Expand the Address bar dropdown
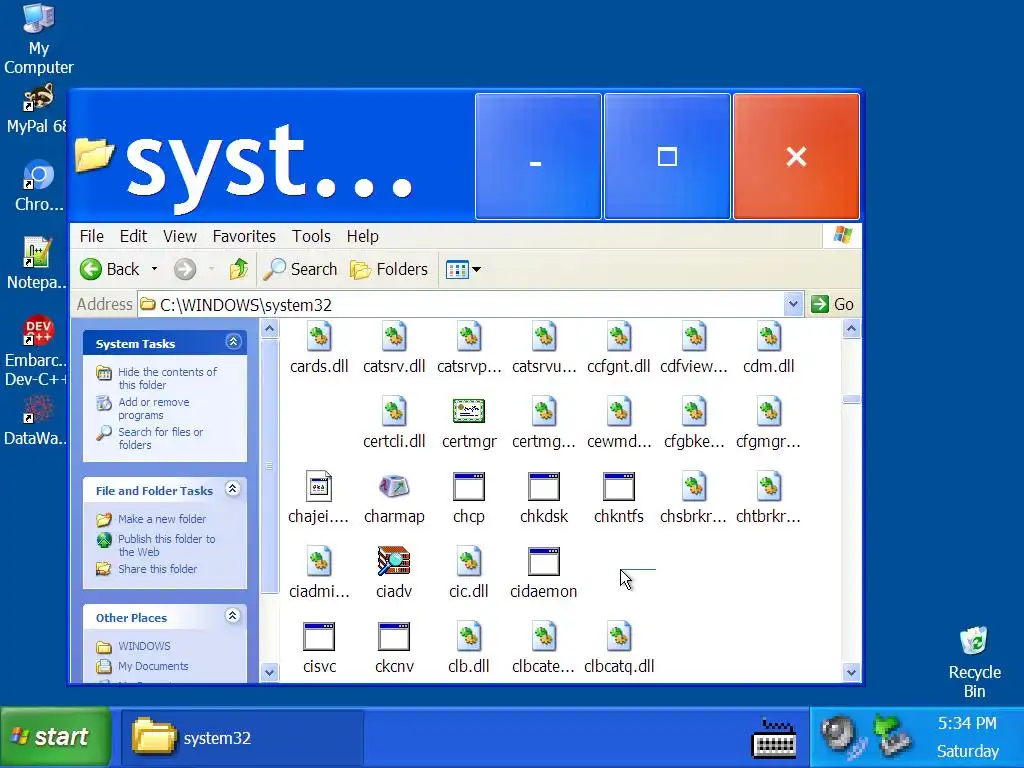The width and height of the screenshot is (1024, 768). 793,304
